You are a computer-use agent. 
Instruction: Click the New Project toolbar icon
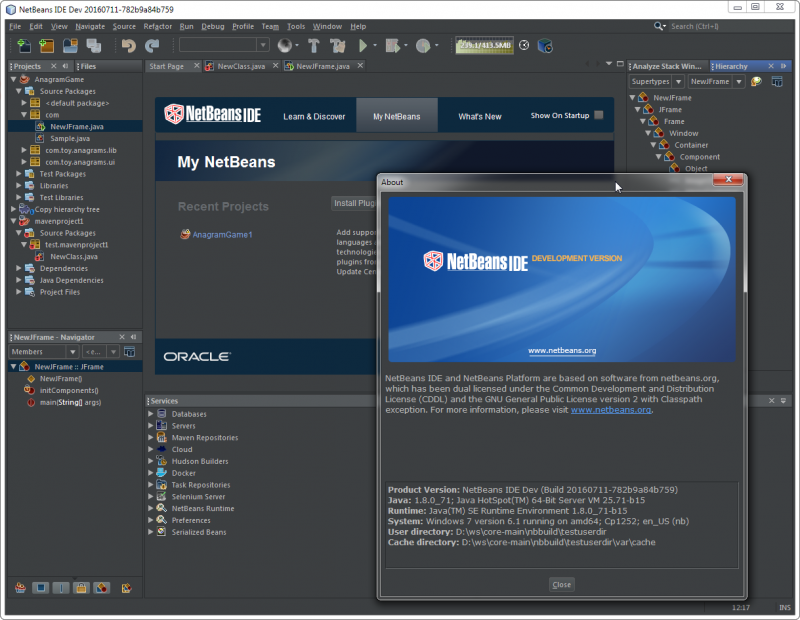(x=46, y=45)
